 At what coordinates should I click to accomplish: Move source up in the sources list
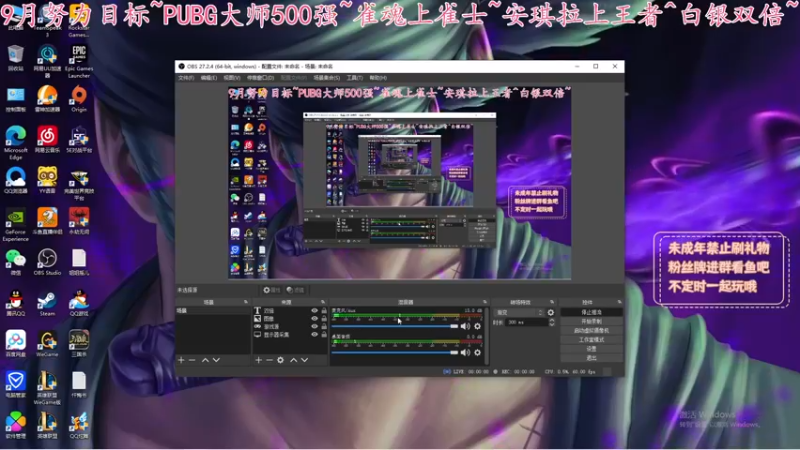[x=293, y=360]
